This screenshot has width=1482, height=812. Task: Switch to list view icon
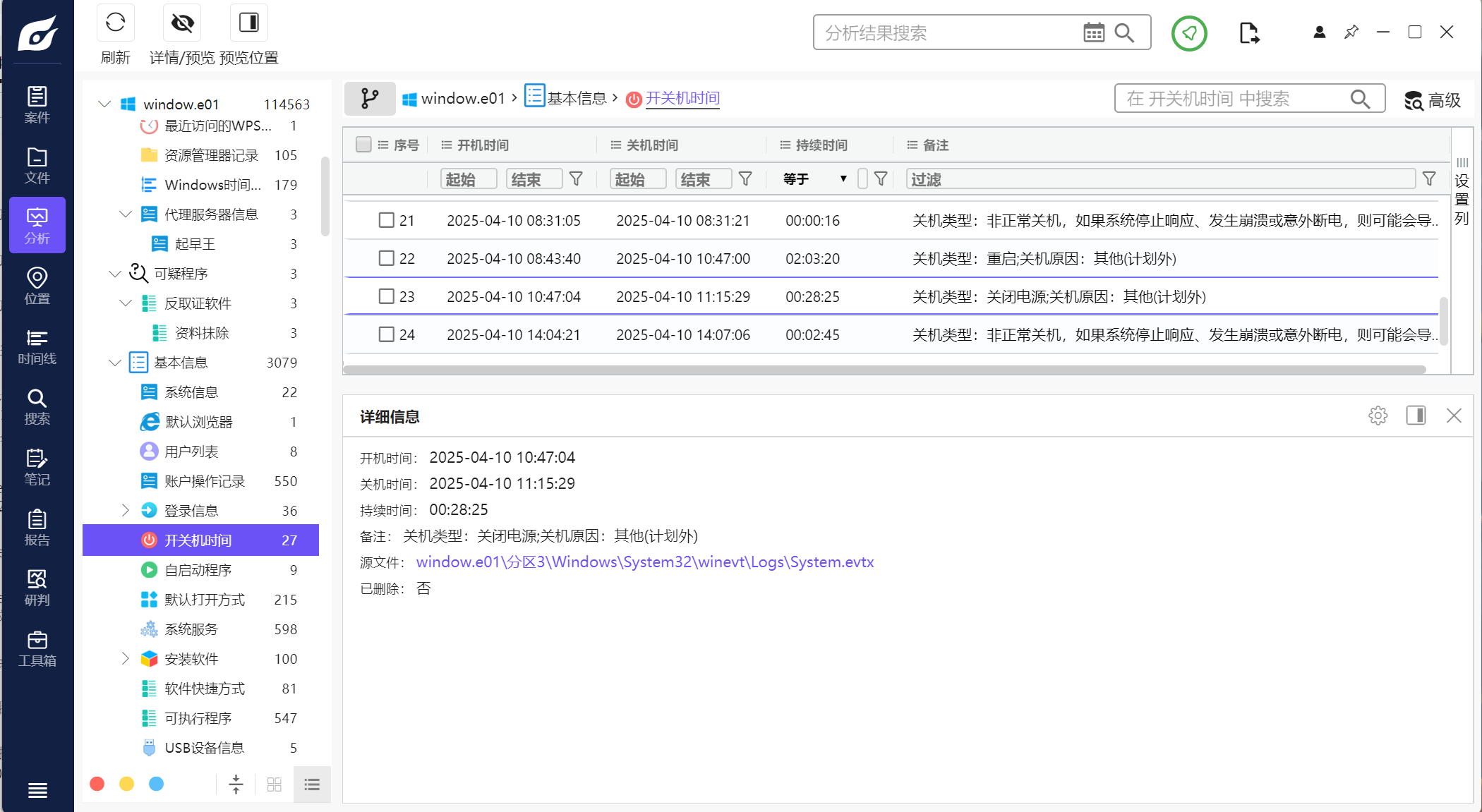click(x=312, y=784)
